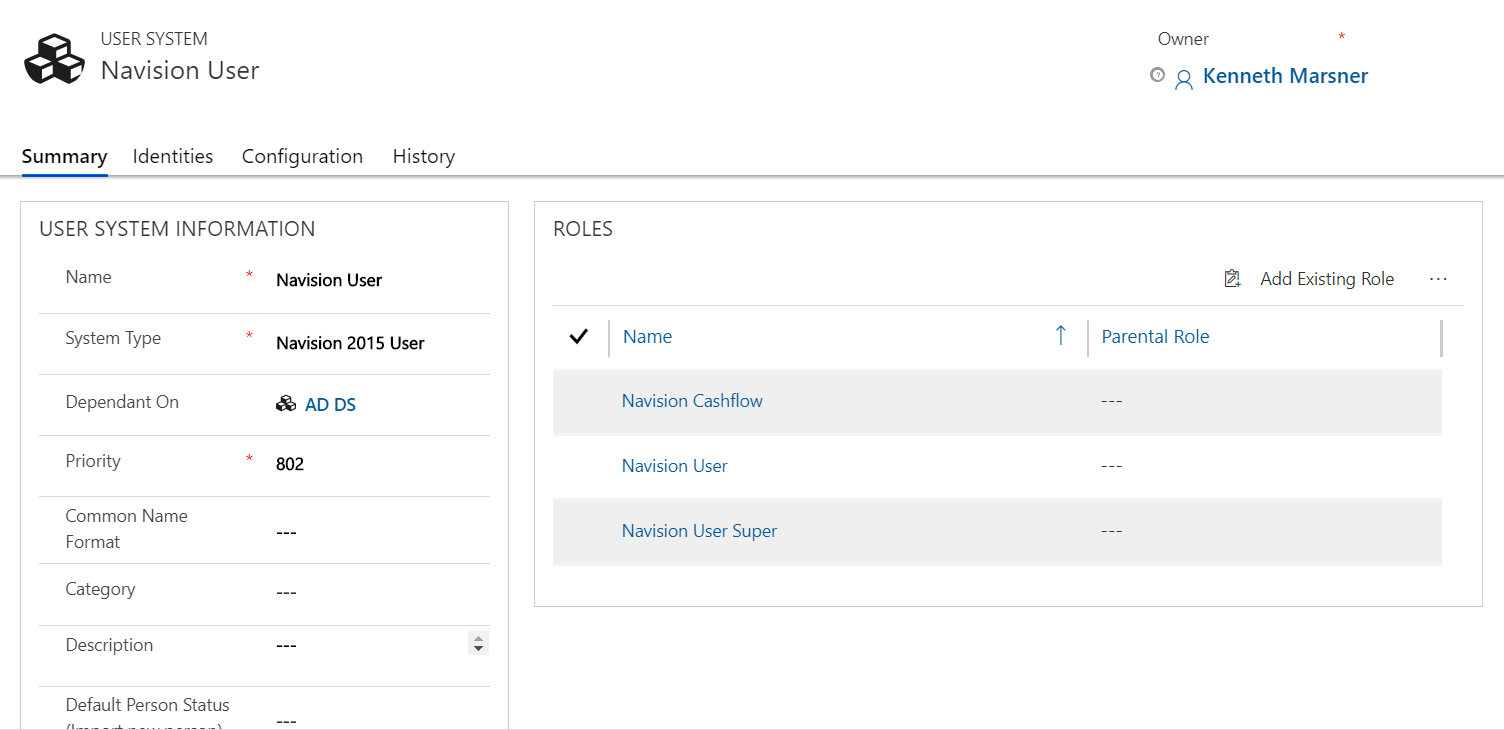Click the owner person icon
1504x730 pixels.
click(x=1184, y=80)
